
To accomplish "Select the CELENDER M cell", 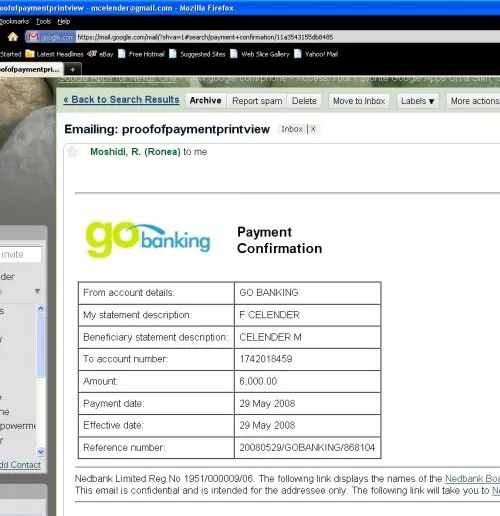I will click(307, 337).
